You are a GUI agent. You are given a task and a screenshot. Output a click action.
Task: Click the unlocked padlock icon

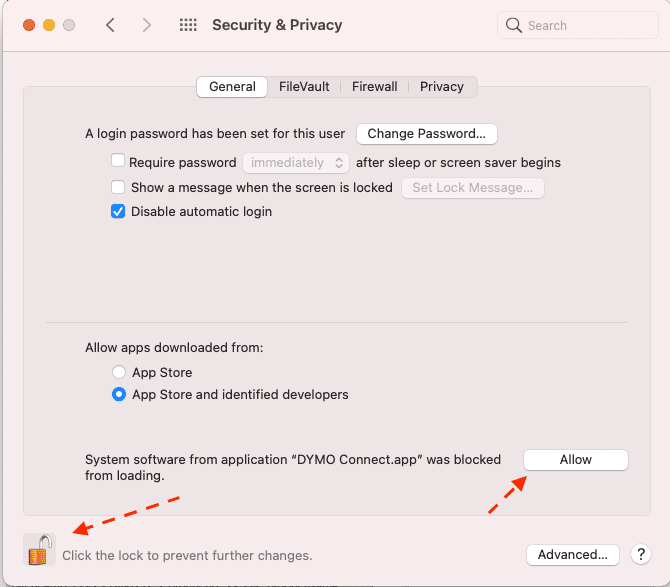coord(39,550)
